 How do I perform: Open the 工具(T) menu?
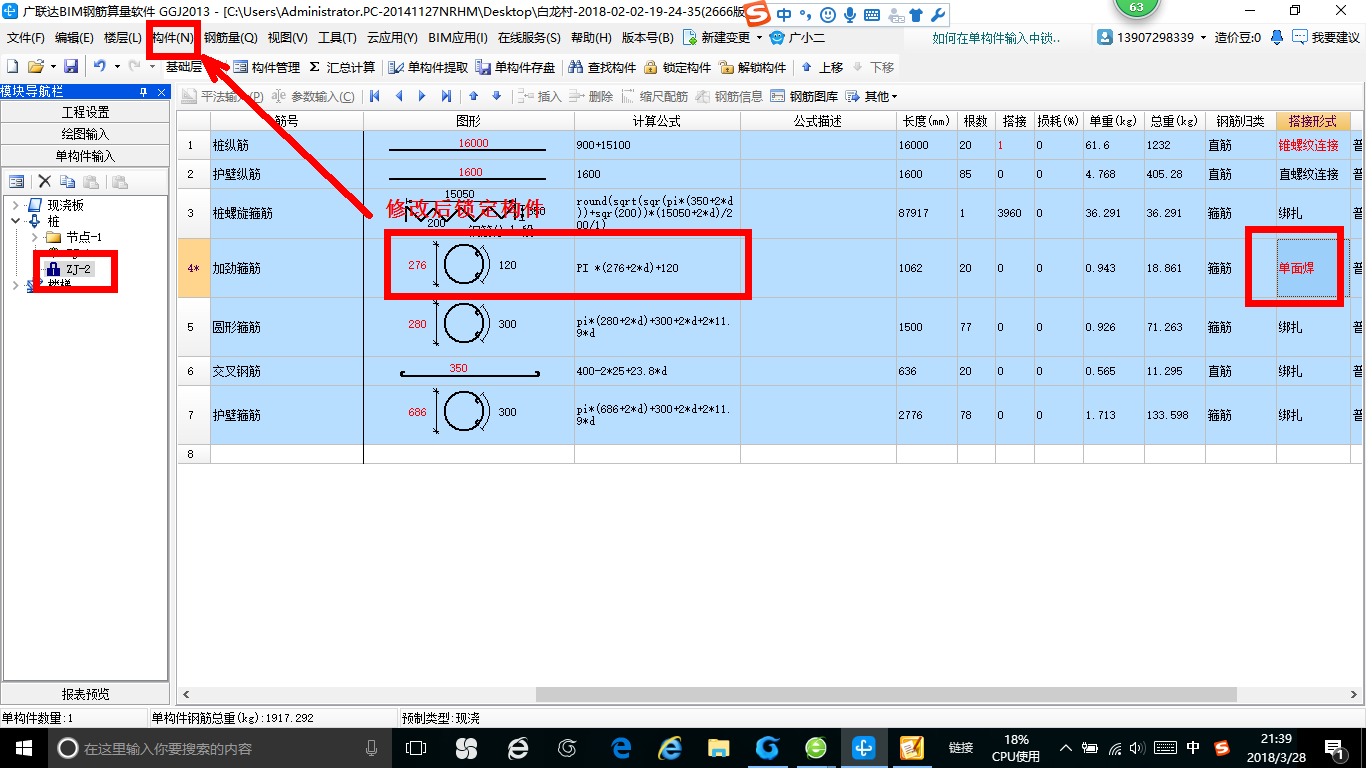(x=337, y=38)
